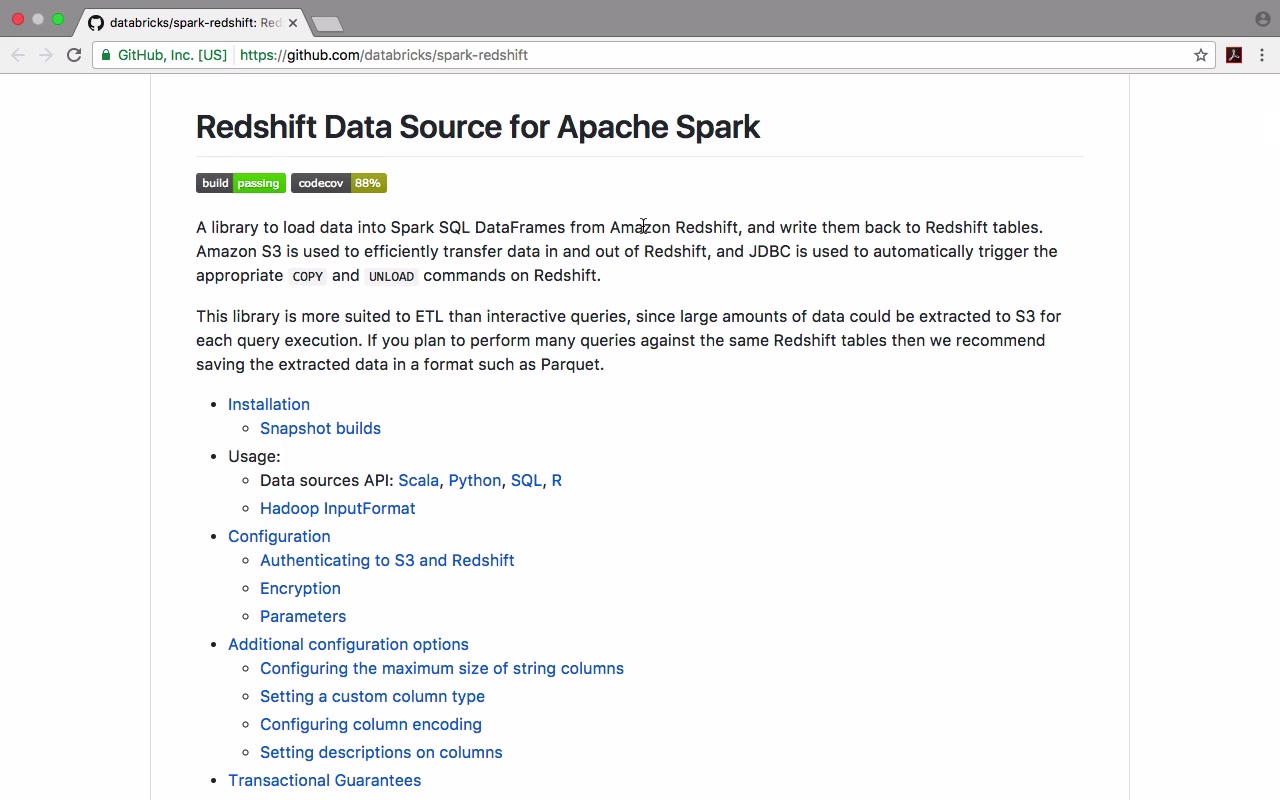This screenshot has height=800, width=1280.
Task: Click the browser forward arrow
Action: click(x=46, y=55)
